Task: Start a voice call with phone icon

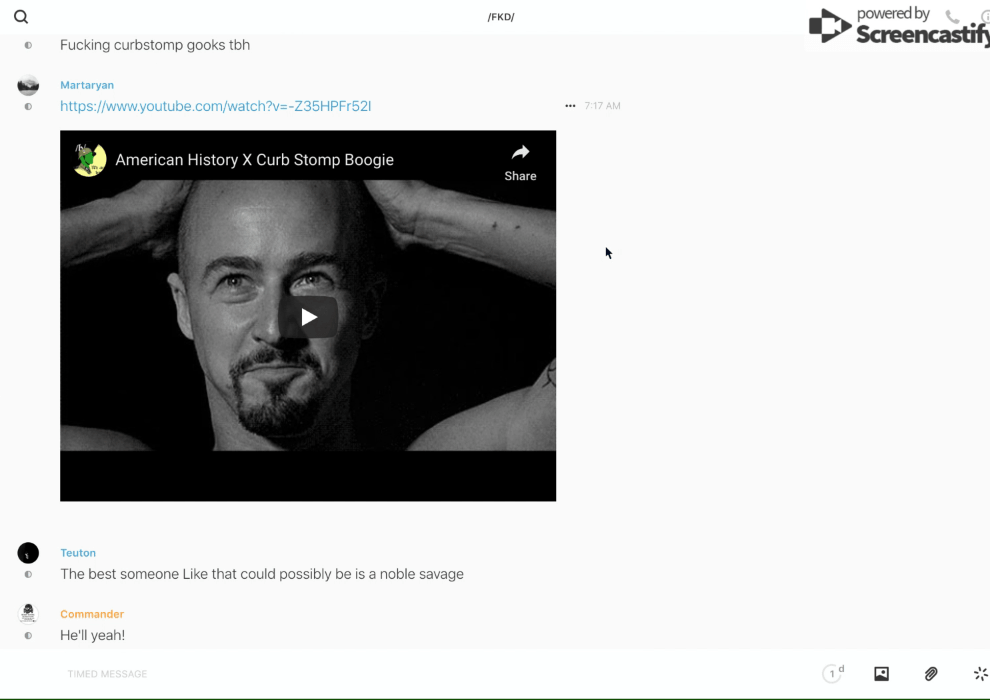Action: pos(952,17)
